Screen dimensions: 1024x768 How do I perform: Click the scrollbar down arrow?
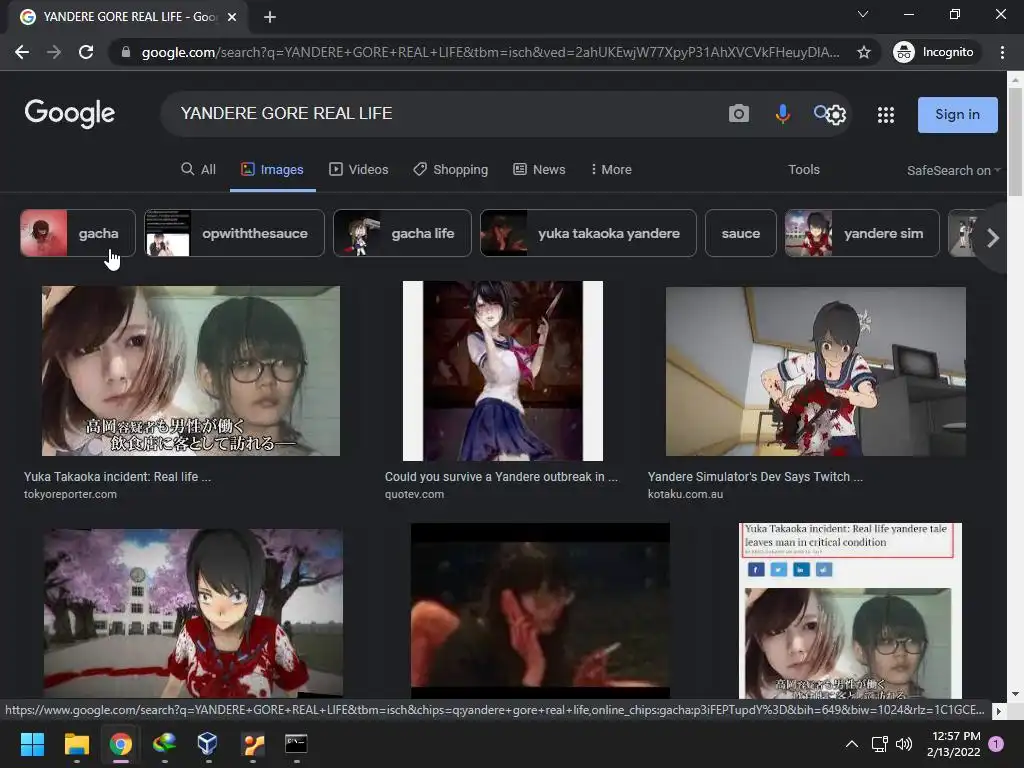[x=1015, y=694]
